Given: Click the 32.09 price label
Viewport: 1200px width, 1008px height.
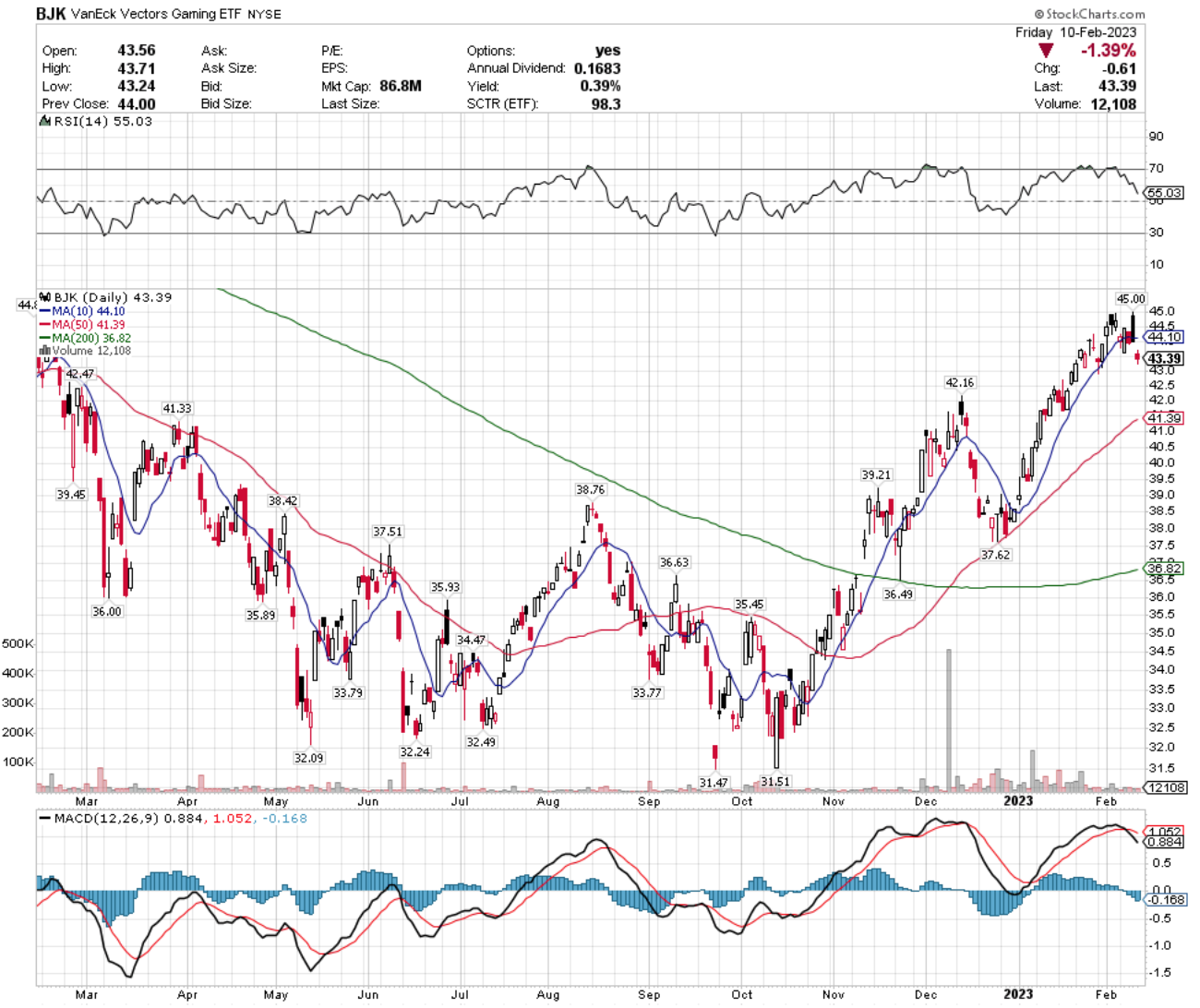Looking at the screenshot, I should [309, 758].
